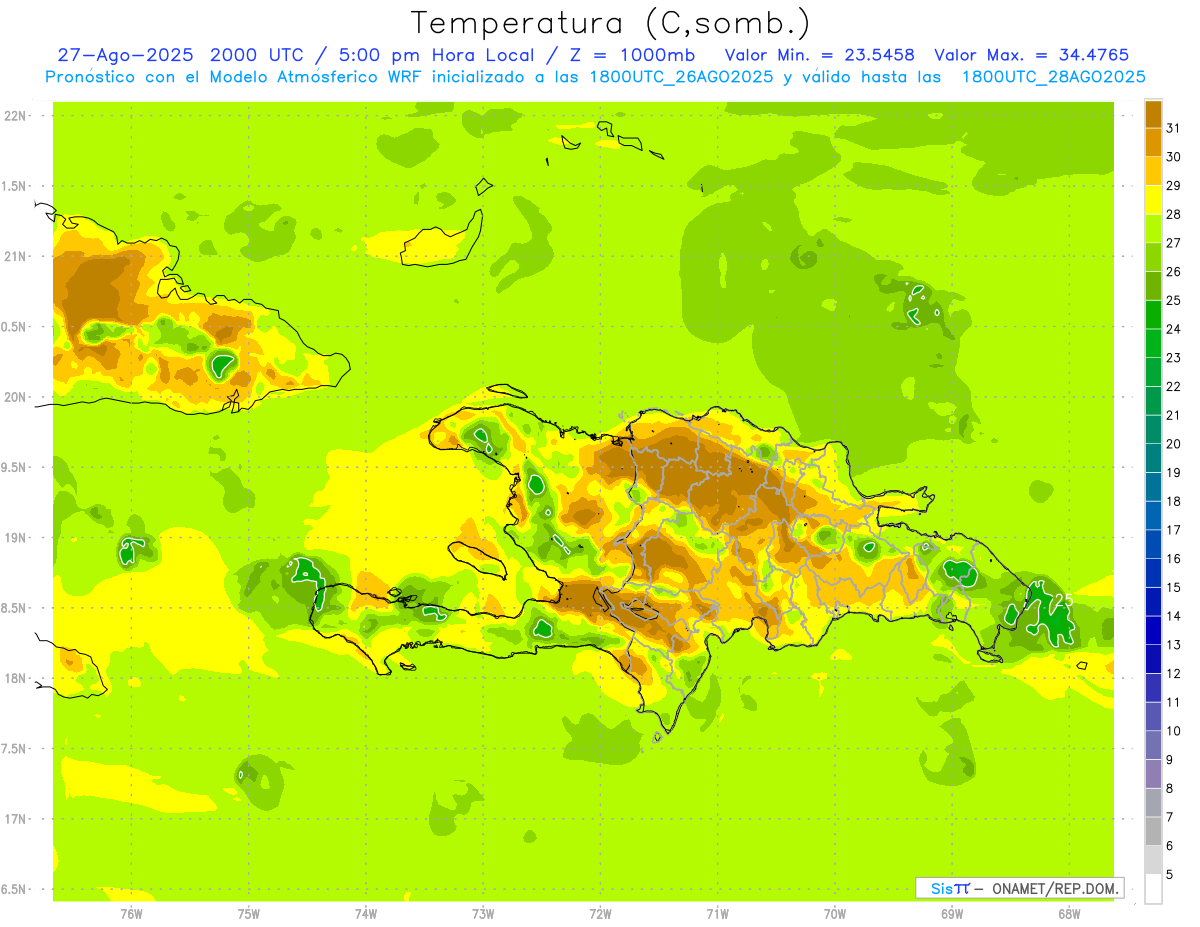This screenshot has height=927, width=1200.
Task: Click the '18N' latitude axis label
Action: pyautogui.click(x=17, y=678)
